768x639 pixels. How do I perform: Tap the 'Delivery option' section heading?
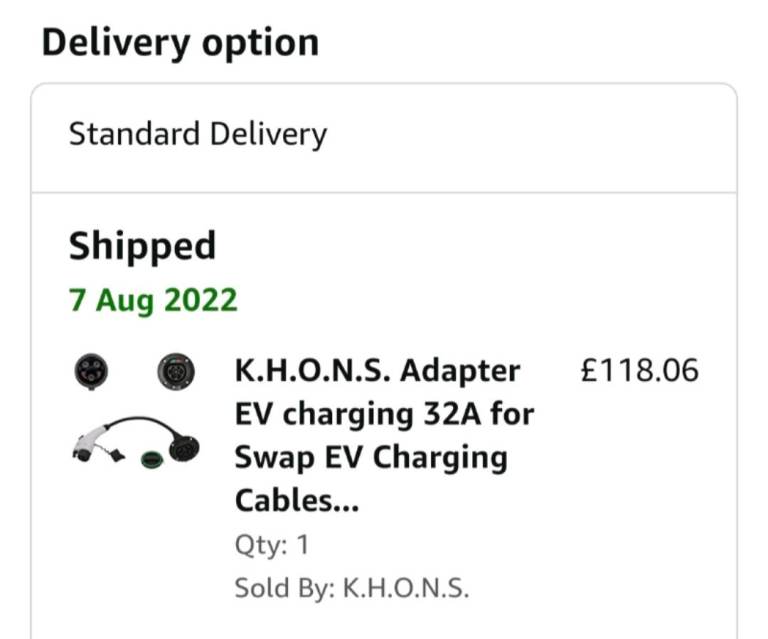(180, 43)
